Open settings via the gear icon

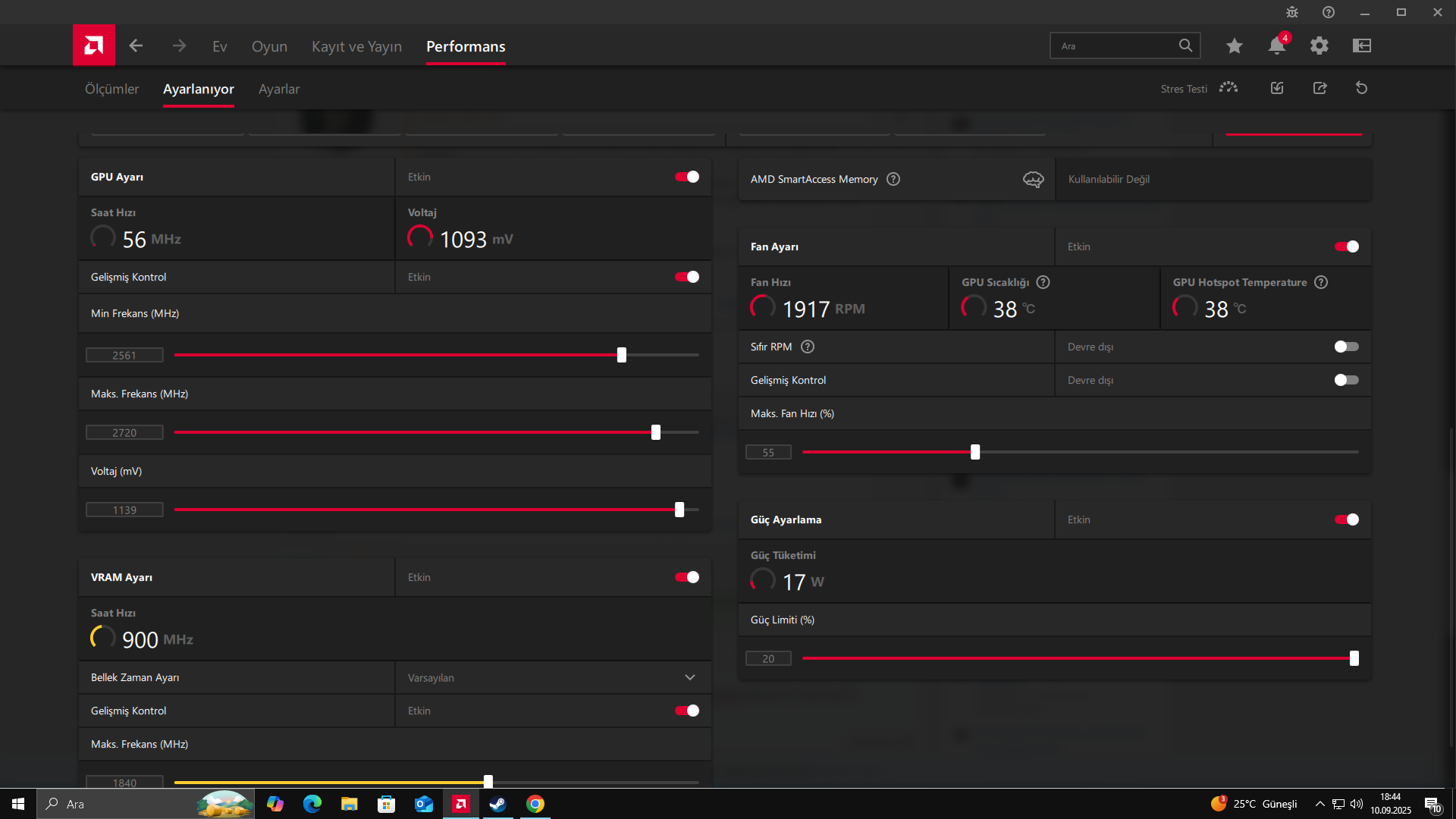point(1319,45)
